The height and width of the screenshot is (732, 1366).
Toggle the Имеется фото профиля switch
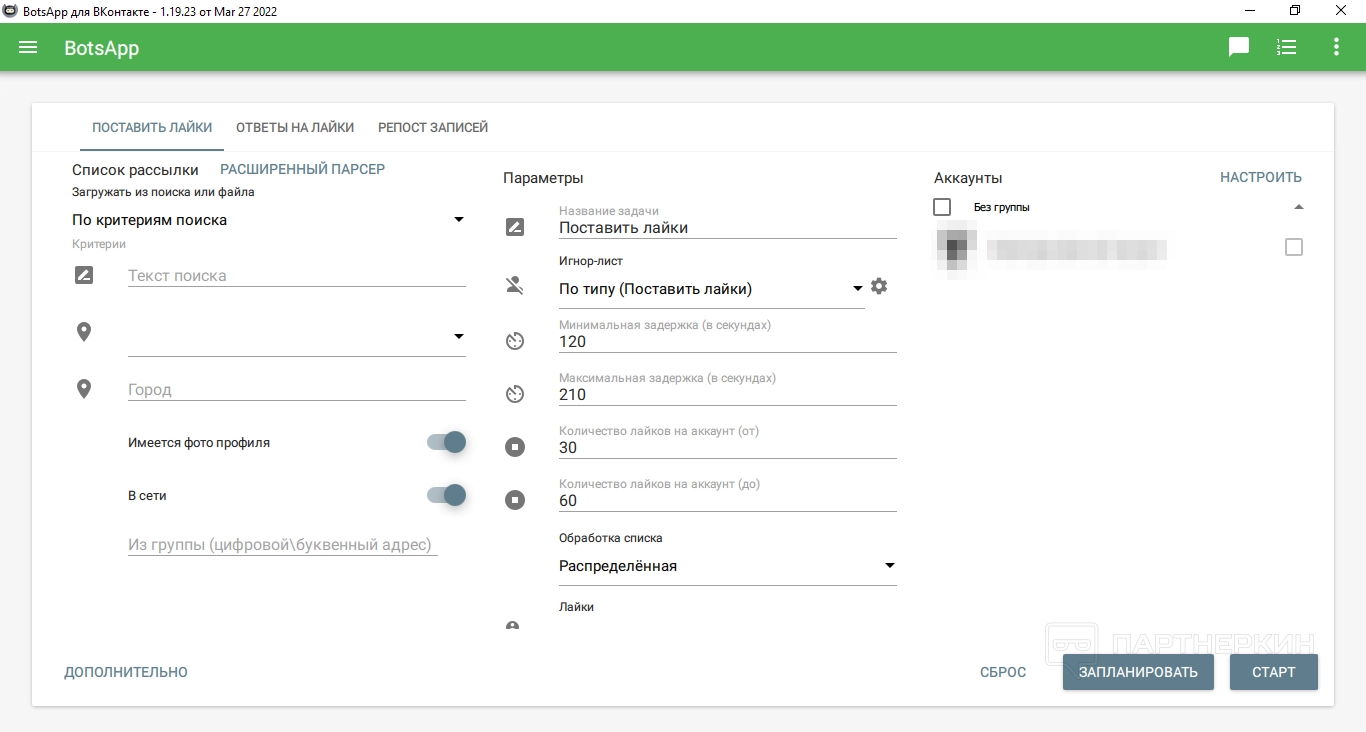click(x=447, y=442)
